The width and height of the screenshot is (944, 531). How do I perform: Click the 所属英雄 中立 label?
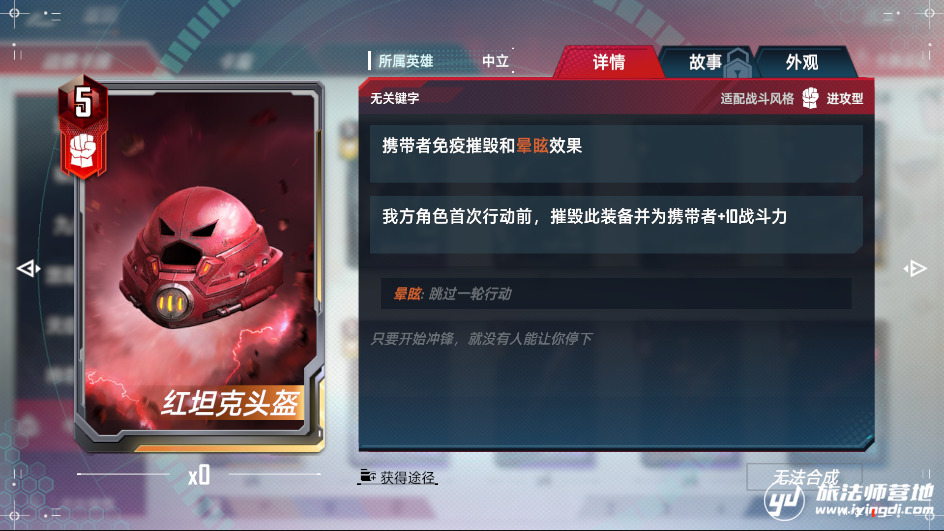pos(440,61)
